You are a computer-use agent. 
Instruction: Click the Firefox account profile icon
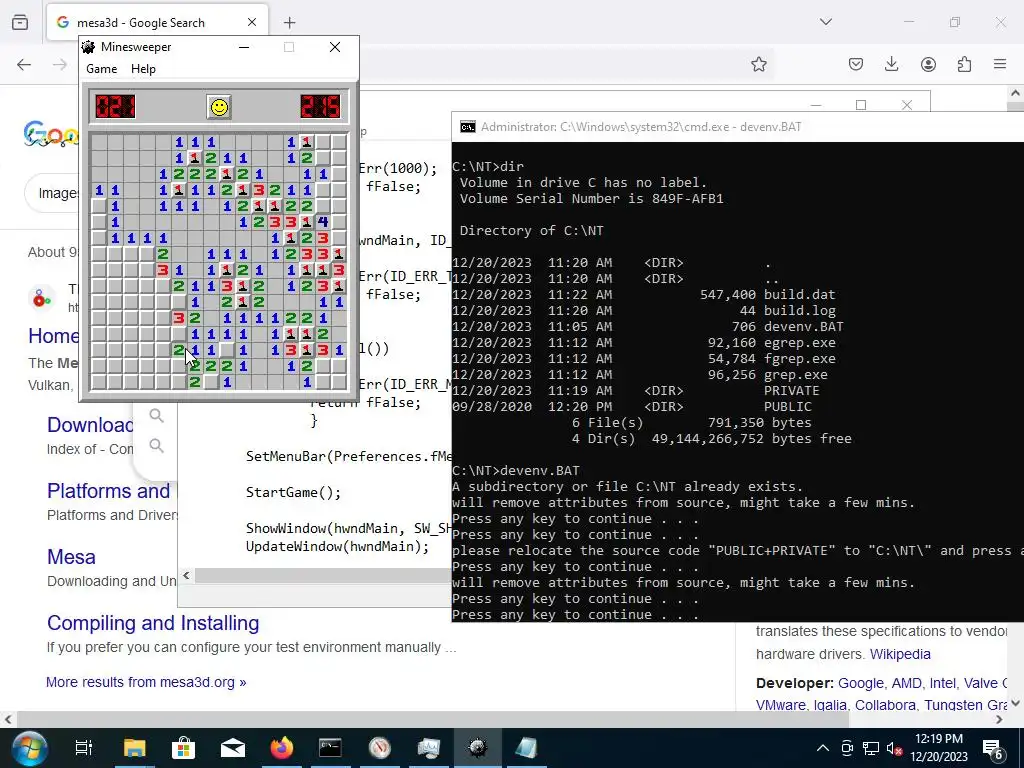(x=928, y=64)
